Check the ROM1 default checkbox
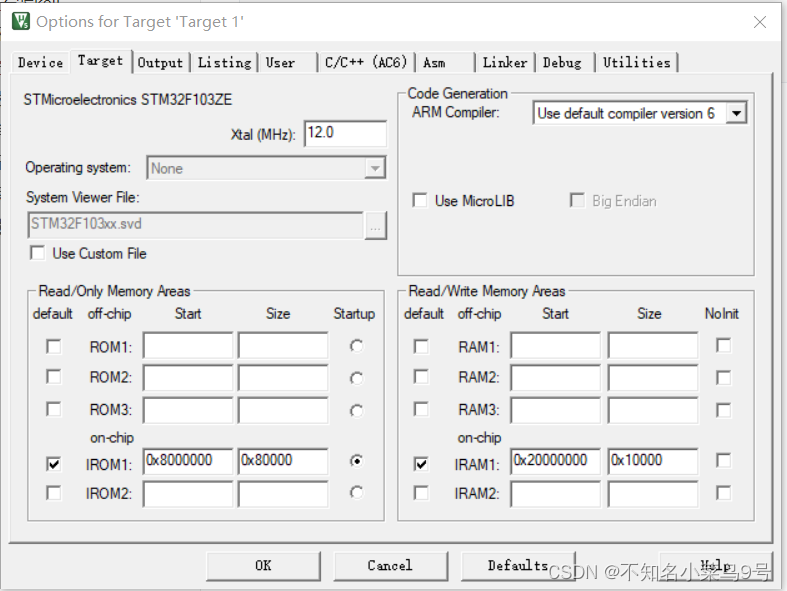This screenshot has height=591, width=787. click(53, 346)
